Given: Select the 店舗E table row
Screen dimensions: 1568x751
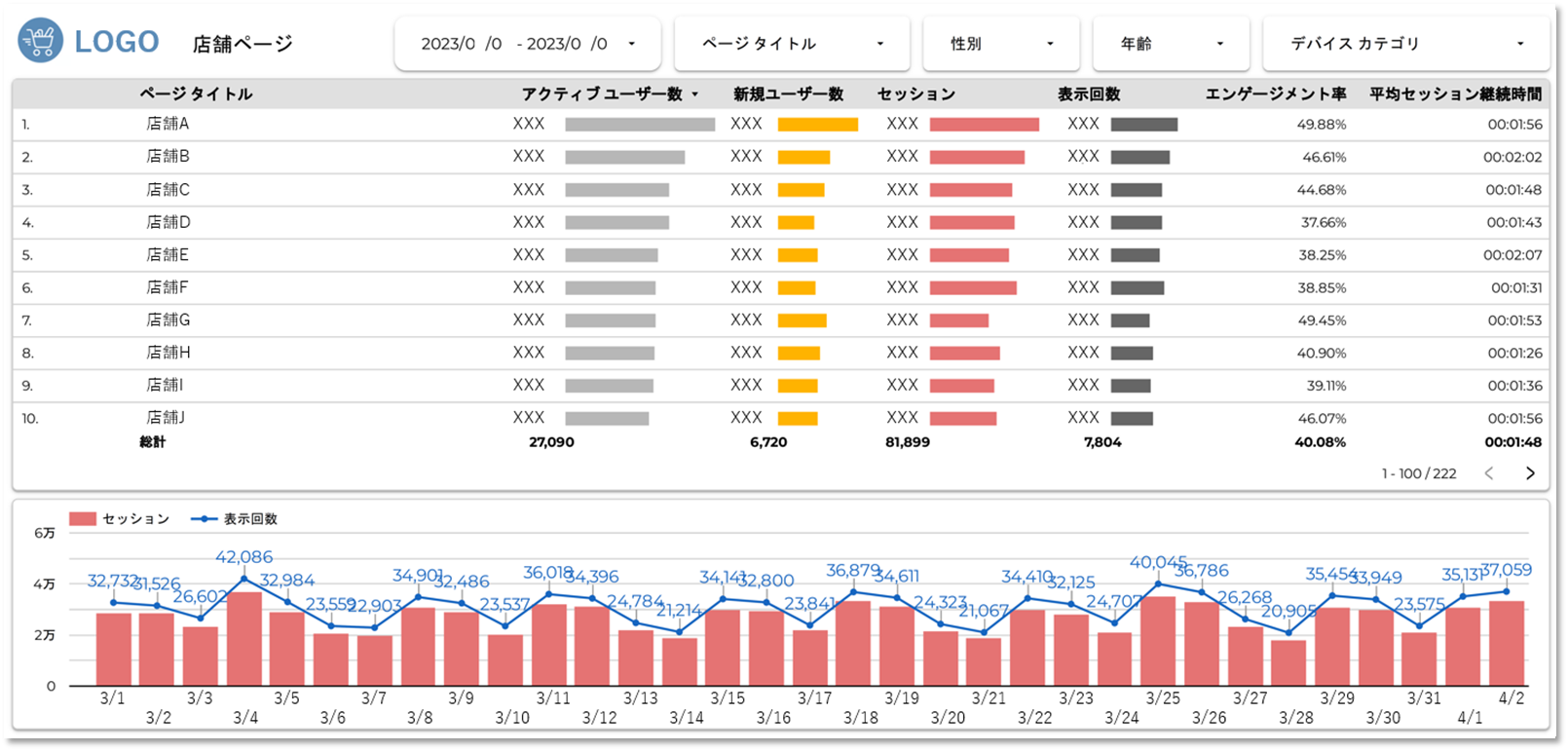Looking at the screenshot, I should tap(168, 255).
